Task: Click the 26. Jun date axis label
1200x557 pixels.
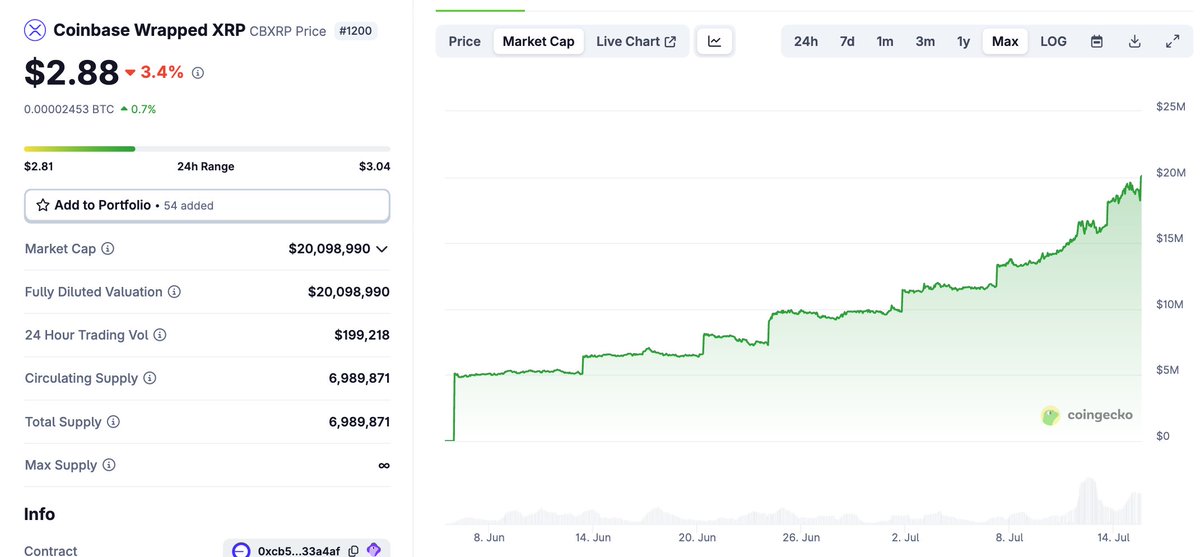Action: click(x=802, y=537)
